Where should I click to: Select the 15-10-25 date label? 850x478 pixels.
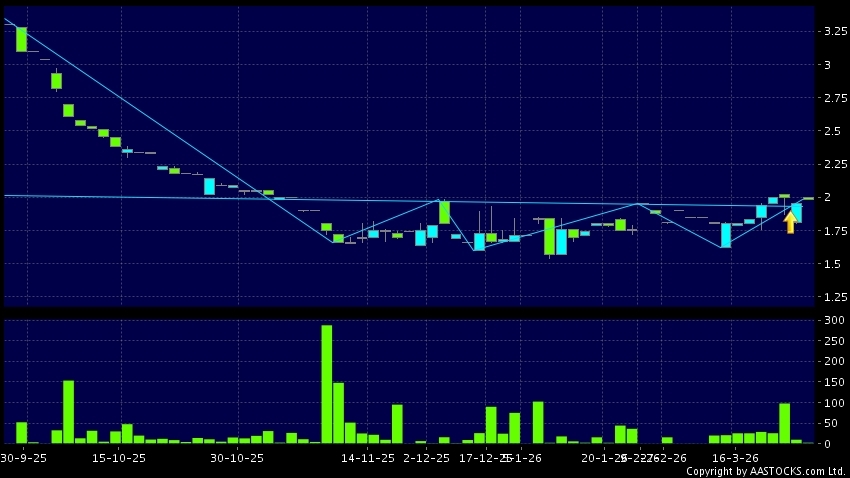pos(118,457)
